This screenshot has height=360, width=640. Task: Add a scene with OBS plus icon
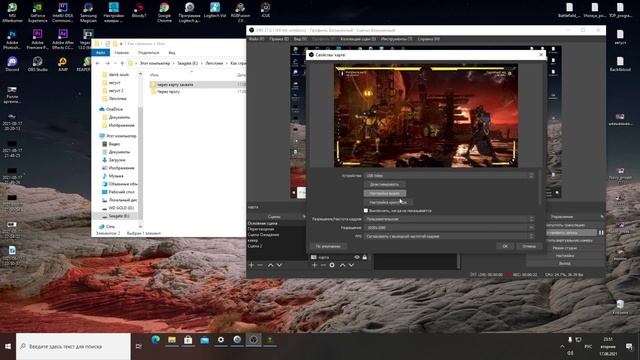tap(251, 265)
